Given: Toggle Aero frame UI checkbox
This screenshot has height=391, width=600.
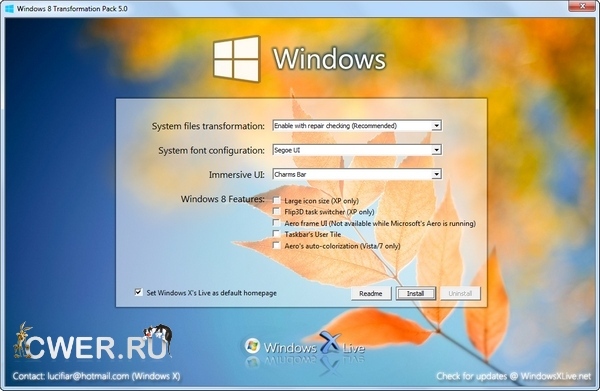Looking at the screenshot, I should click(x=276, y=222).
